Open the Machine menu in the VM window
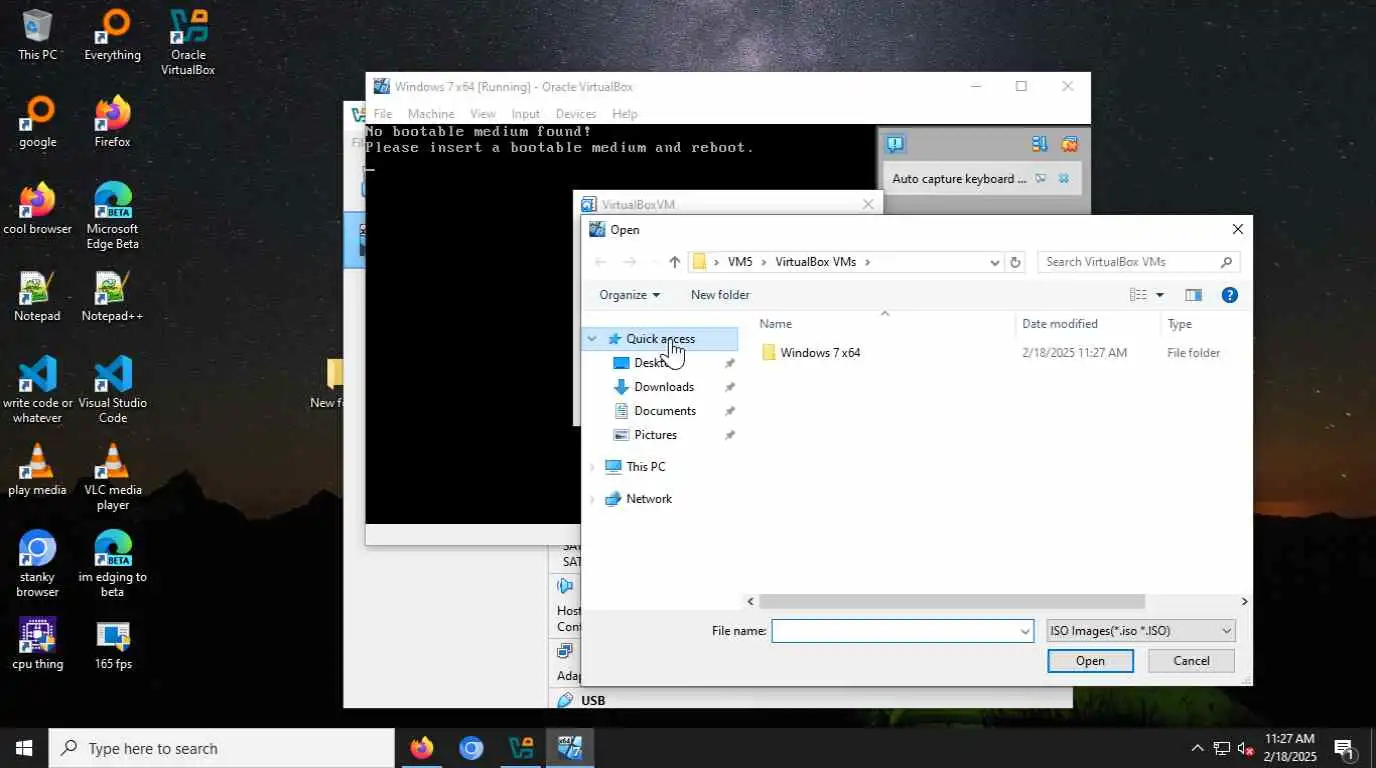This screenshot has height=768, width=1376. 431,114
